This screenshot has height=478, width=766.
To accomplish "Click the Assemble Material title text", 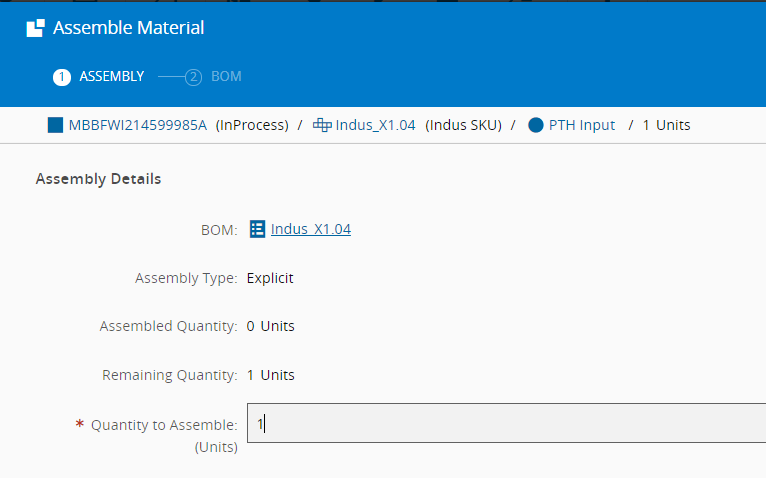I will (128, 28).
